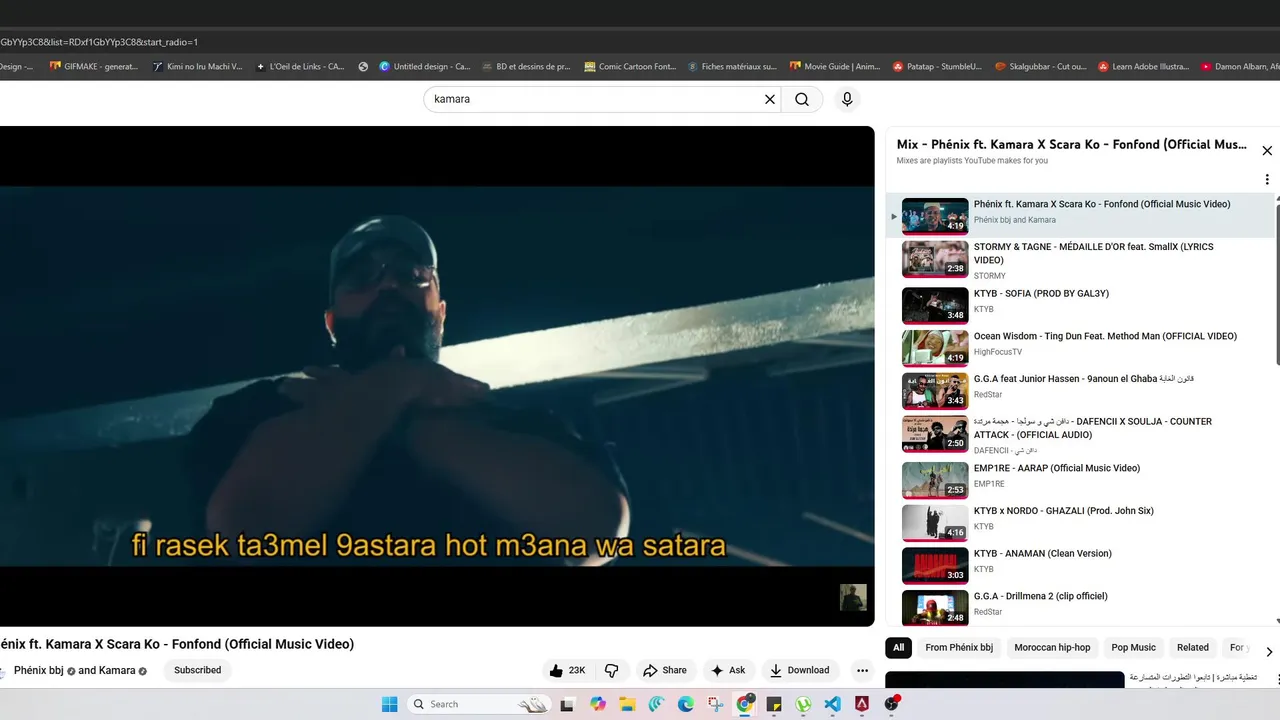Close the Mix playlist panel
This screenshot has width=1280, height=720.
1267,151
